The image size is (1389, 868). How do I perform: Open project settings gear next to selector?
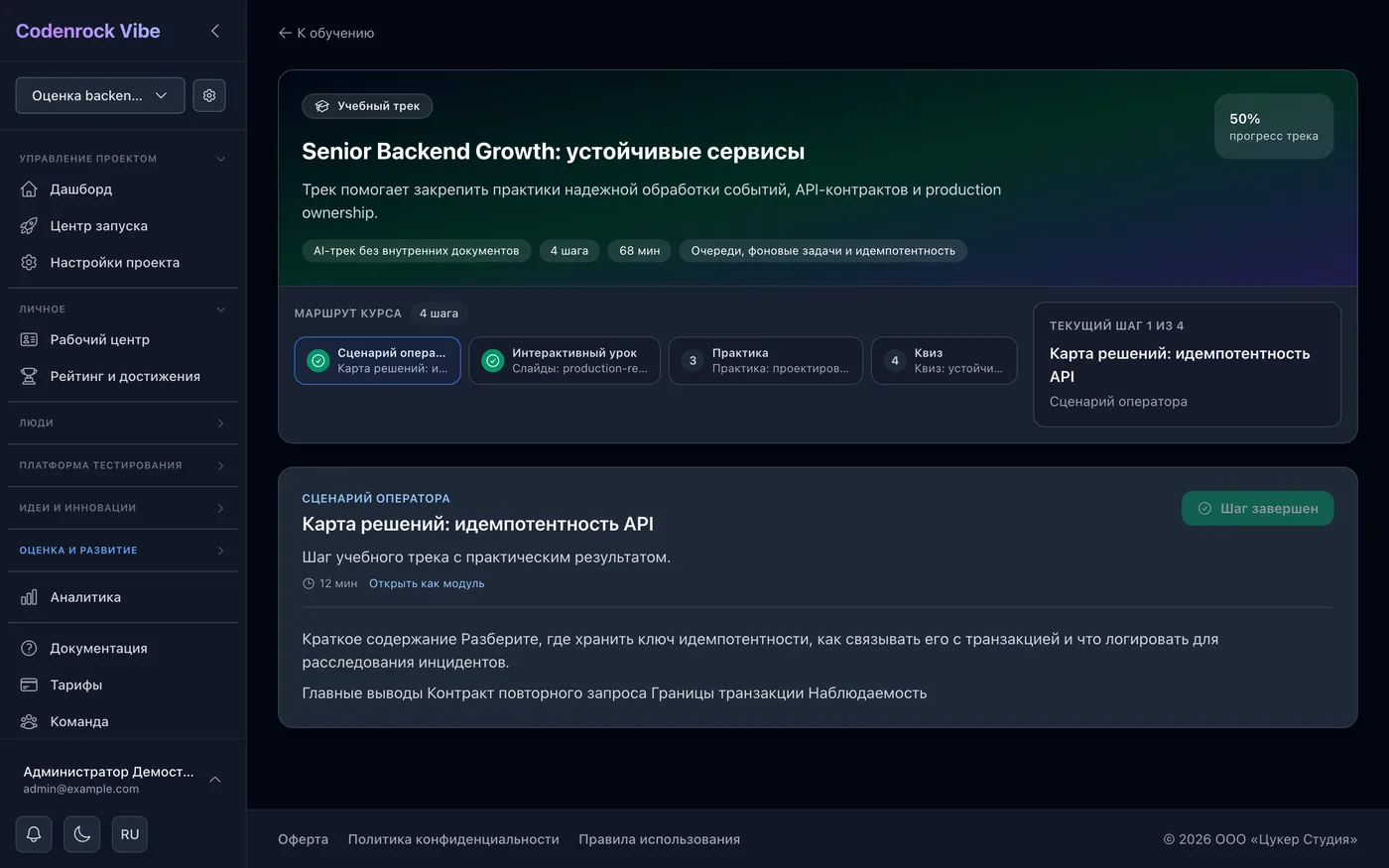pos(209,95)
